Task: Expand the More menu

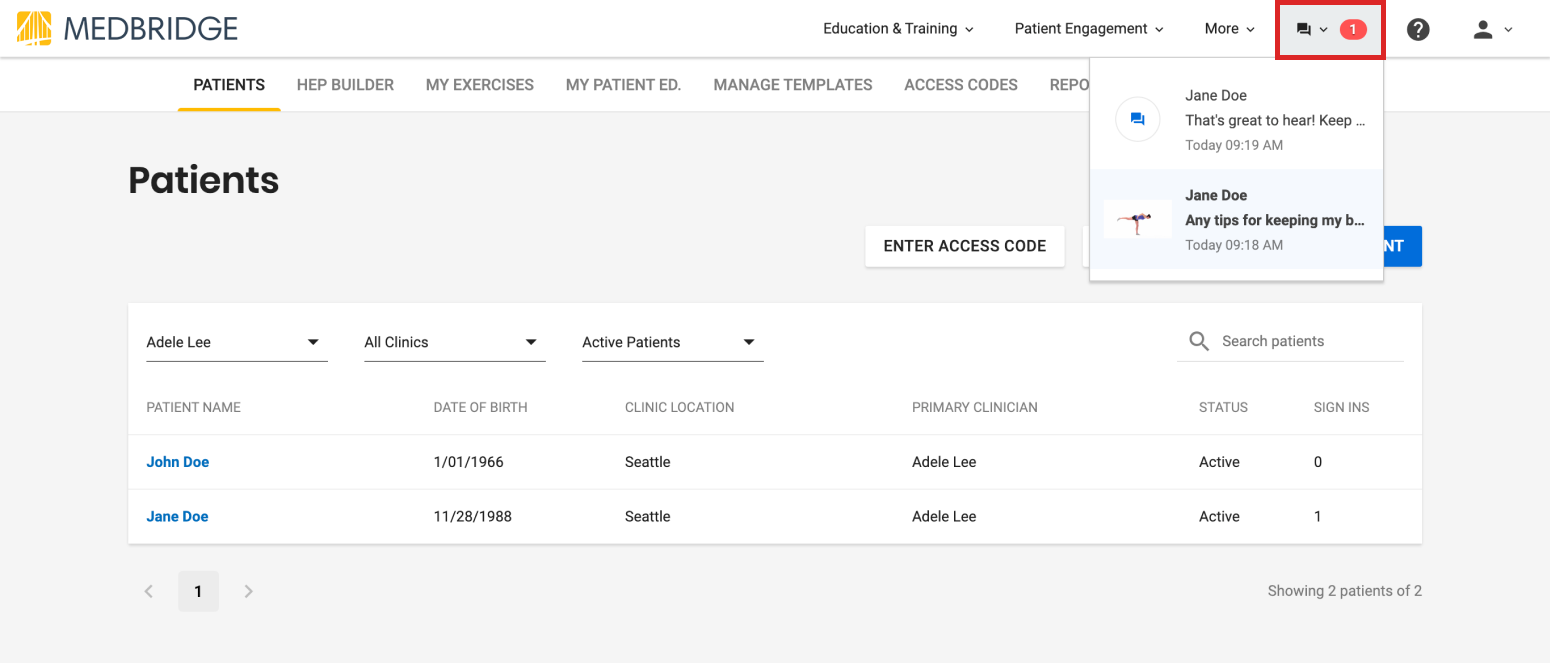Action: [1230, 29]
